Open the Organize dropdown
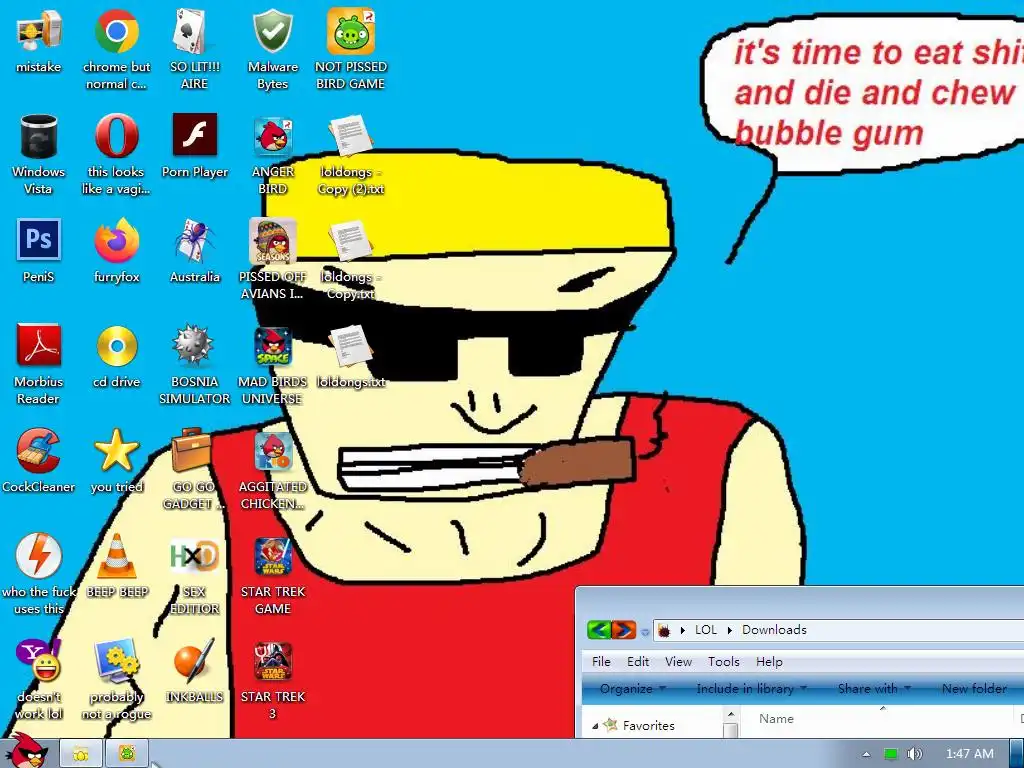1024x768 pixels. click(x=632, y=689)
